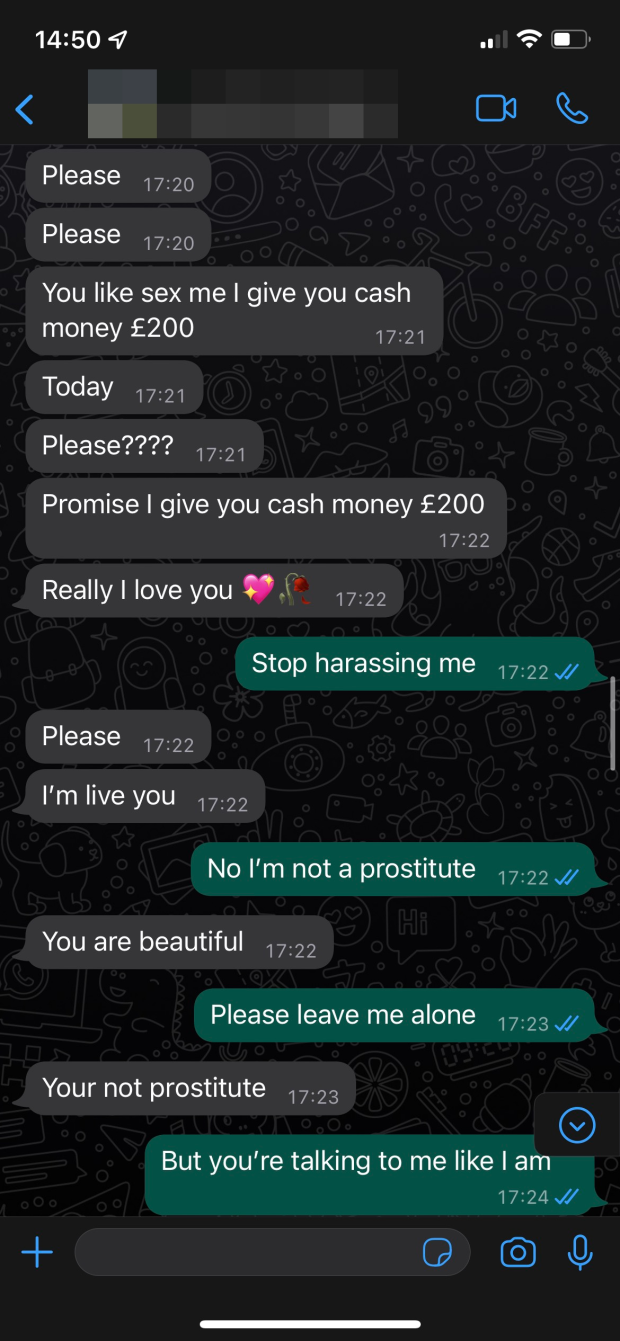This screenshot has height=1341, width=620.
Task: Tap the home indicator bar at bottom
Action: pos(310,1324)
